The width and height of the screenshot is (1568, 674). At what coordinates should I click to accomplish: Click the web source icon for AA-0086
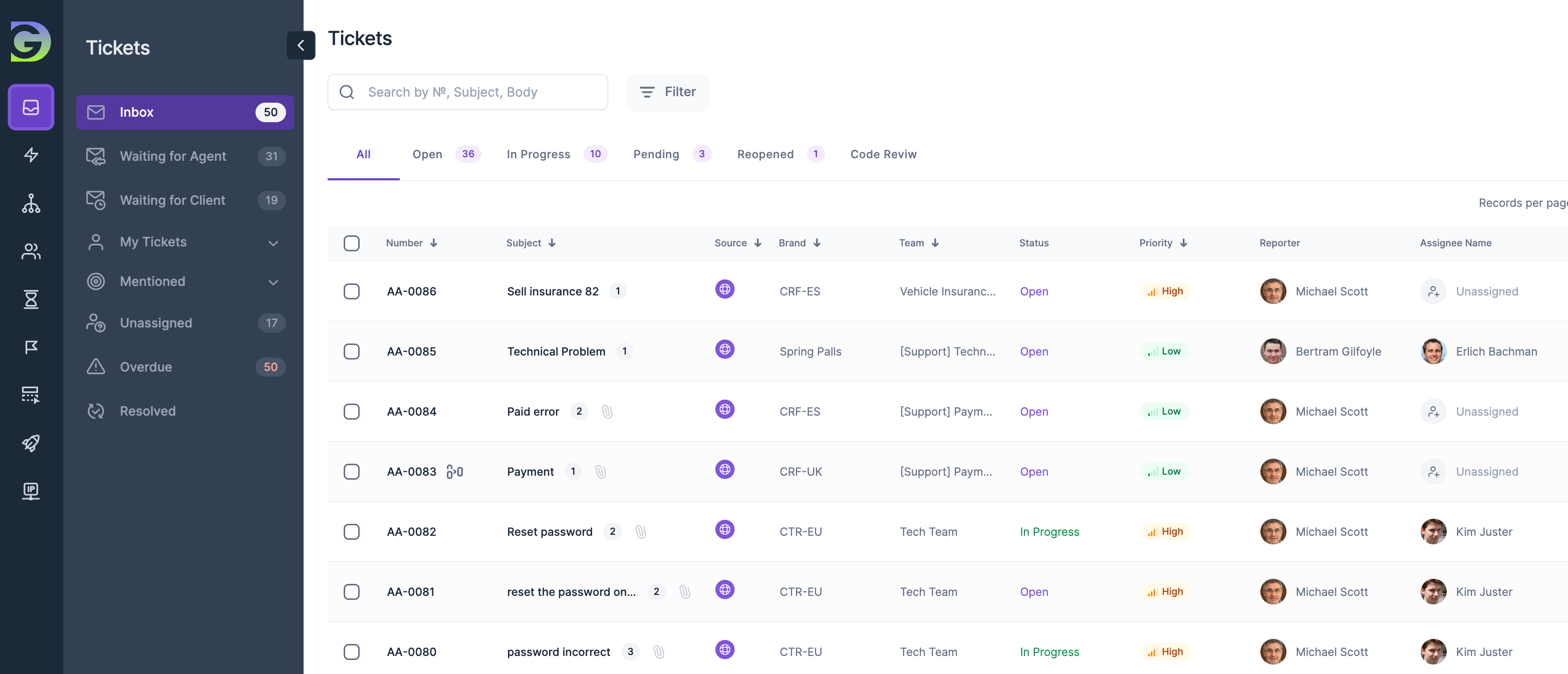pos(724,289)
